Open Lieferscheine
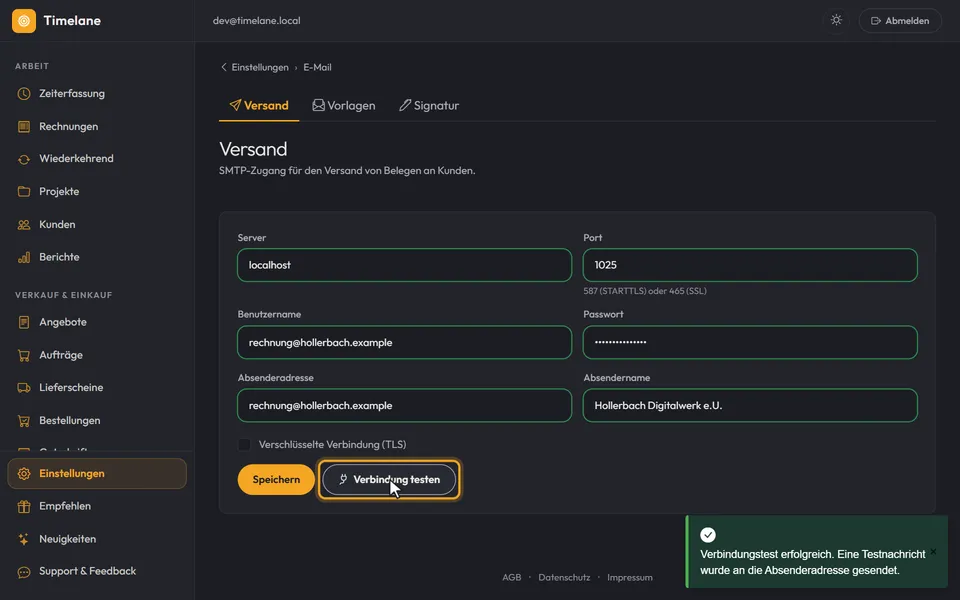 pos(97,388)
